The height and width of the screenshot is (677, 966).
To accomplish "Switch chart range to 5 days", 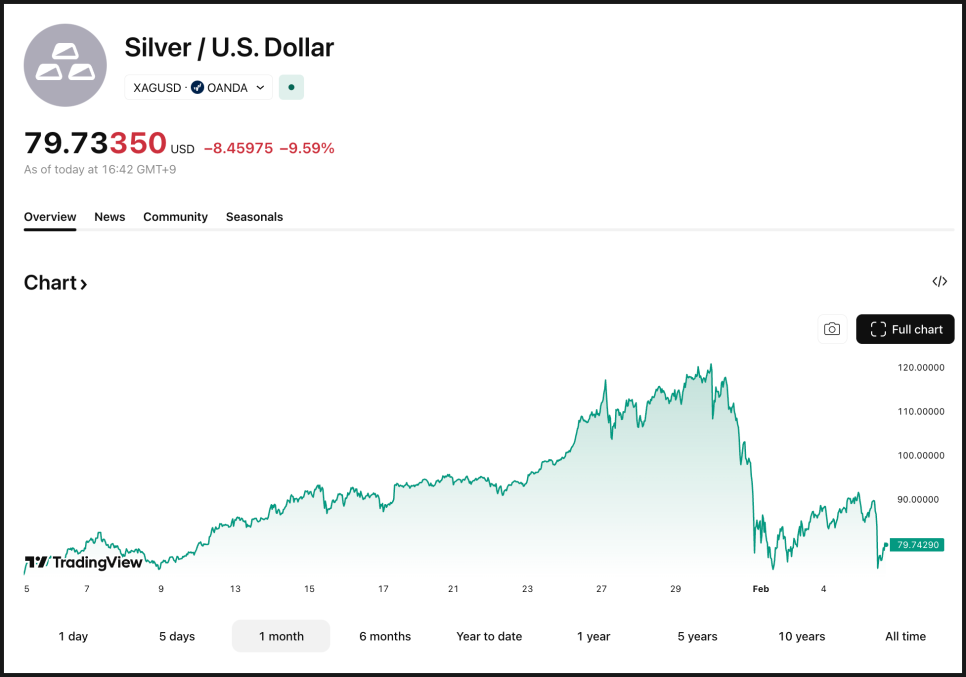I will point(177,636).
